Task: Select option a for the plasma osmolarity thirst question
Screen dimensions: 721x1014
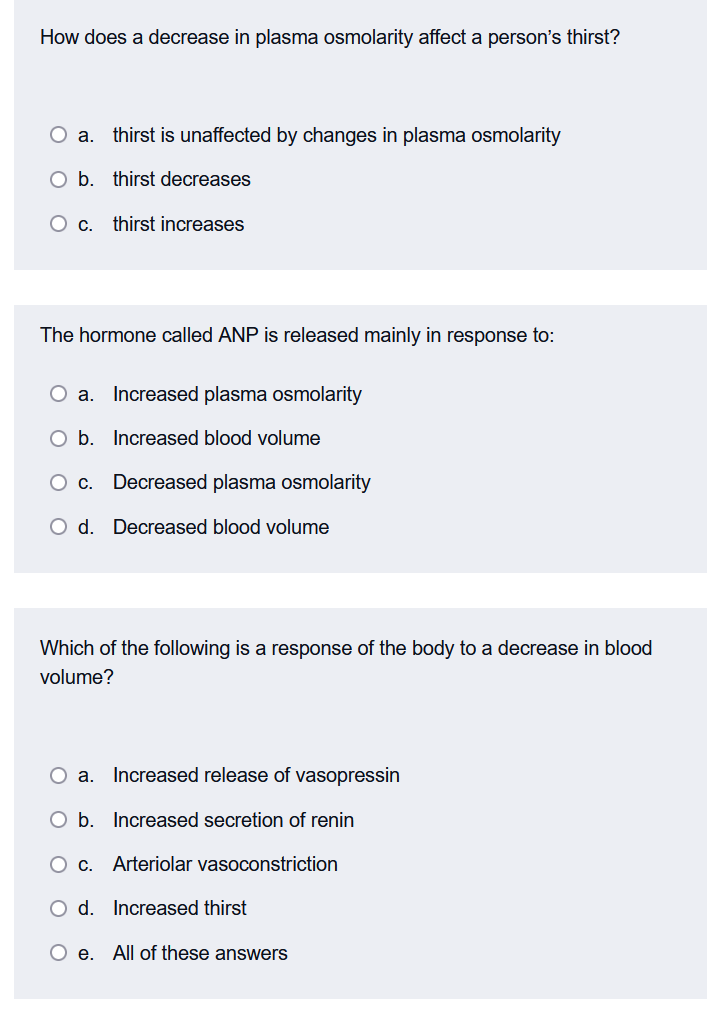Action: pyautogui.click(x=58, y=134)
